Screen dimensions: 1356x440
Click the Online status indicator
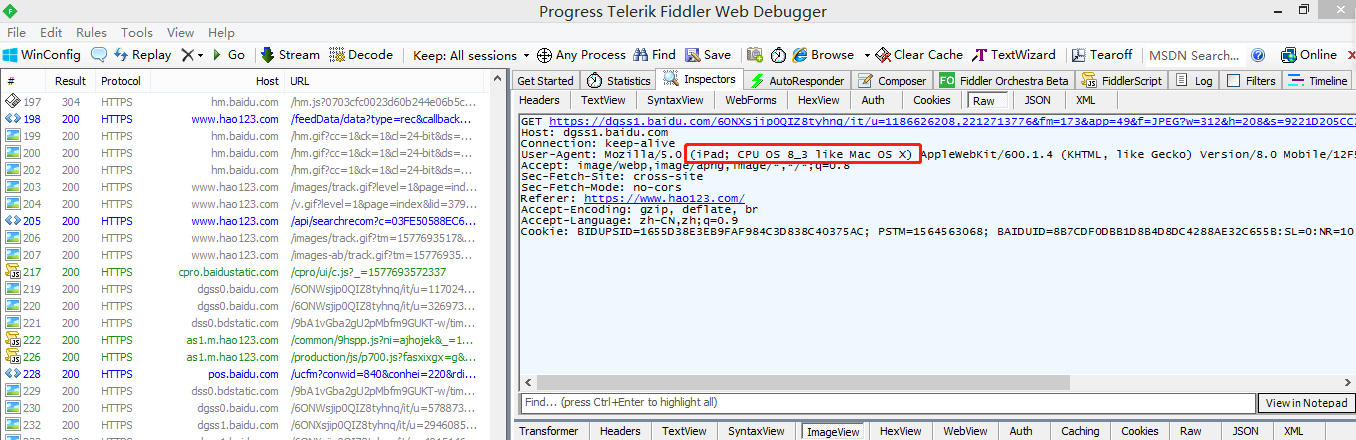click(x=1307, y=55)
